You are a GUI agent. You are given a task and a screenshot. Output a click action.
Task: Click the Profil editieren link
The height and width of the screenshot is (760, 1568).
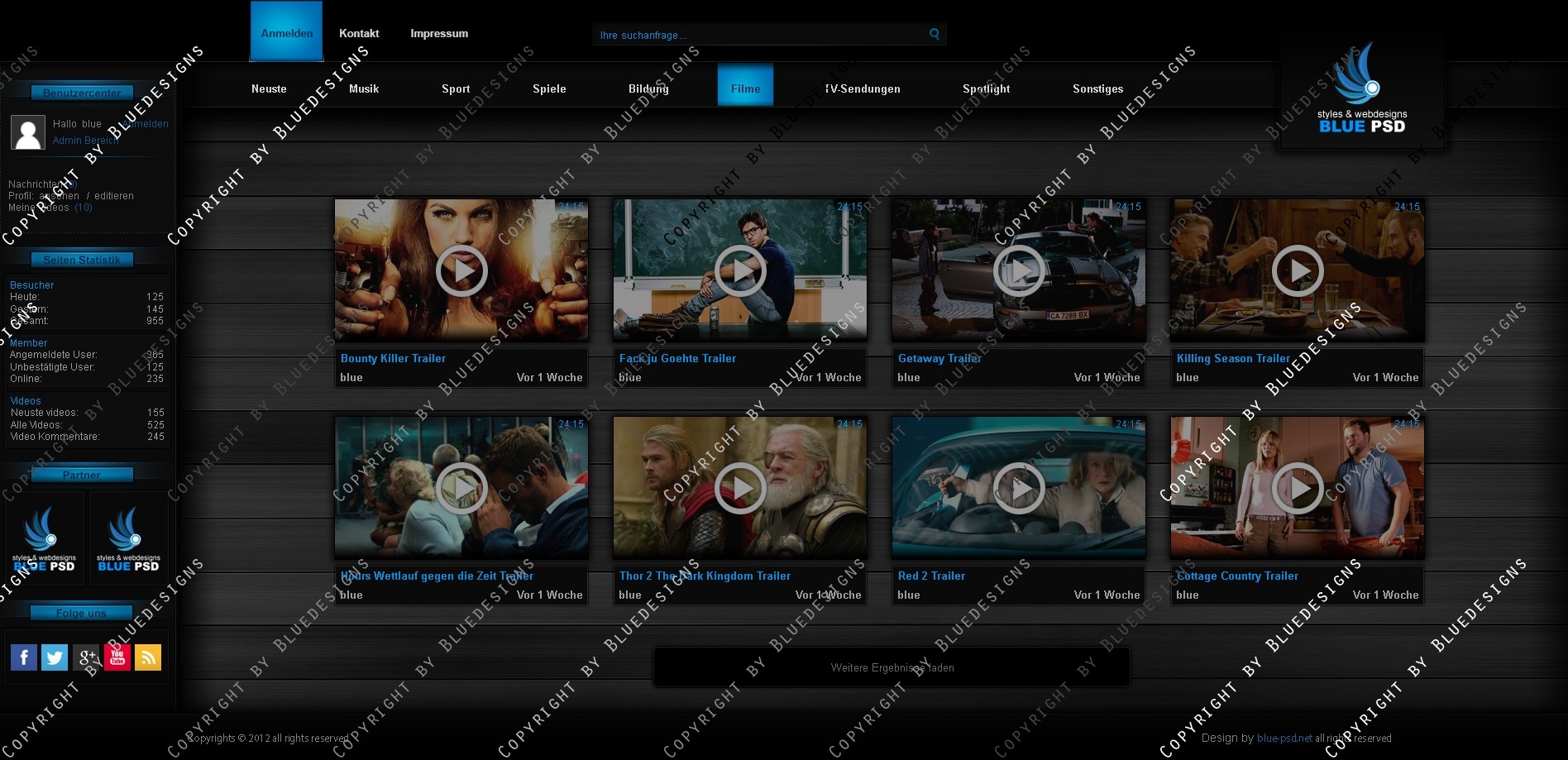114,196
